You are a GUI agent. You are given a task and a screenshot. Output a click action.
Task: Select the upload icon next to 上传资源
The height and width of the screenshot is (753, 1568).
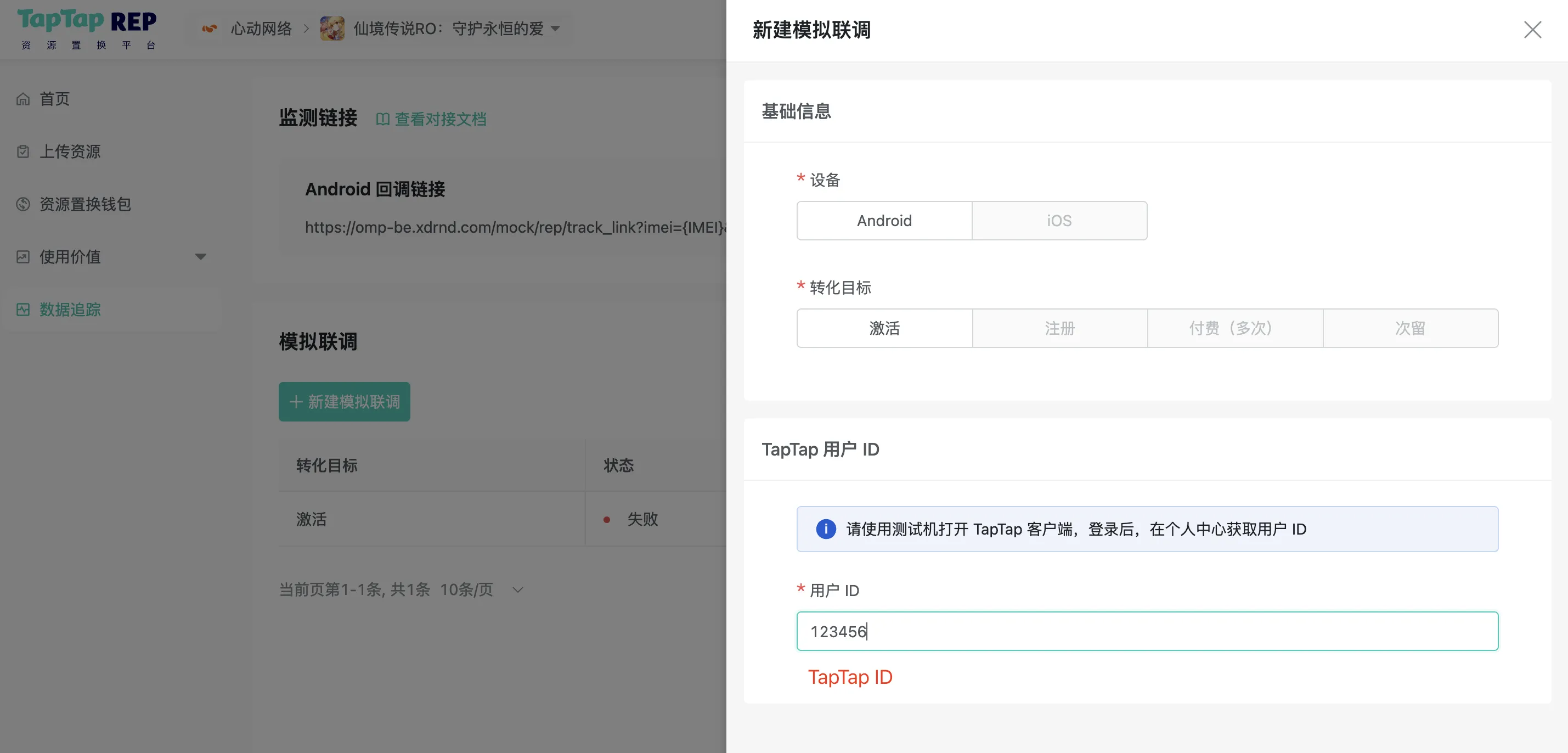click(22, 151)
